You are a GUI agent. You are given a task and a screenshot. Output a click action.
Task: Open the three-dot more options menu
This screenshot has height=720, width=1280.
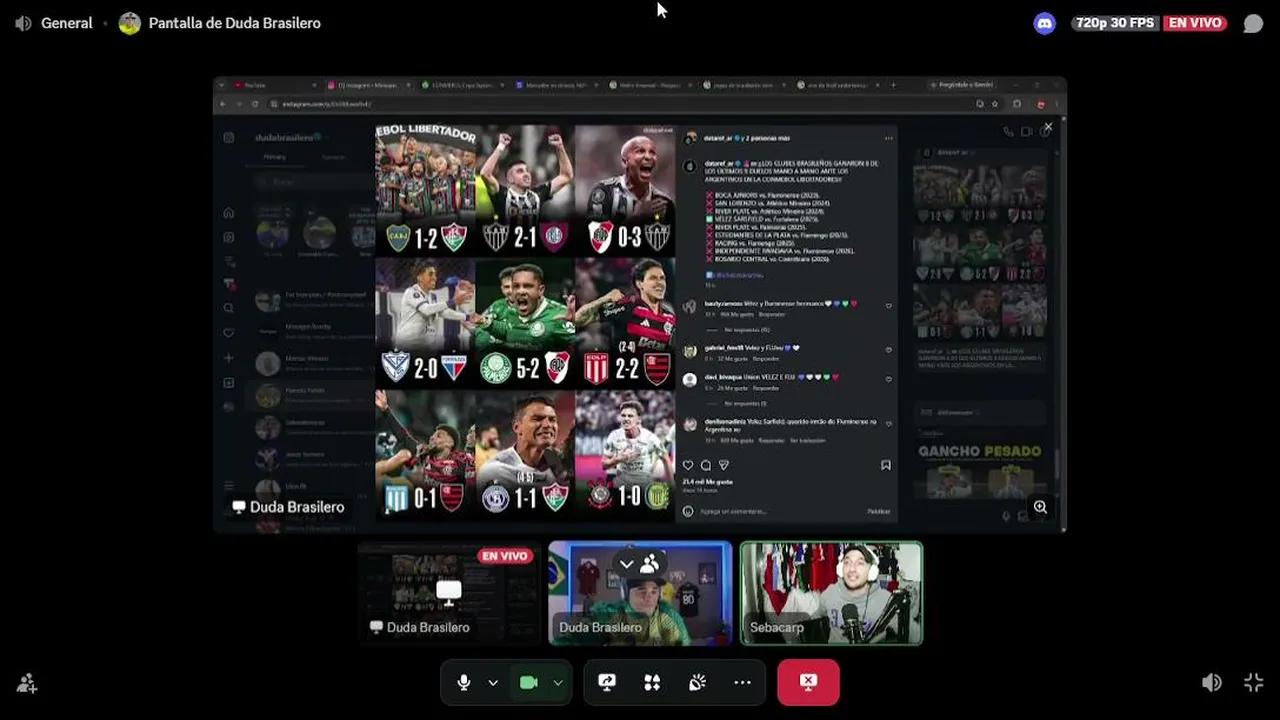[x=742, y=682]
